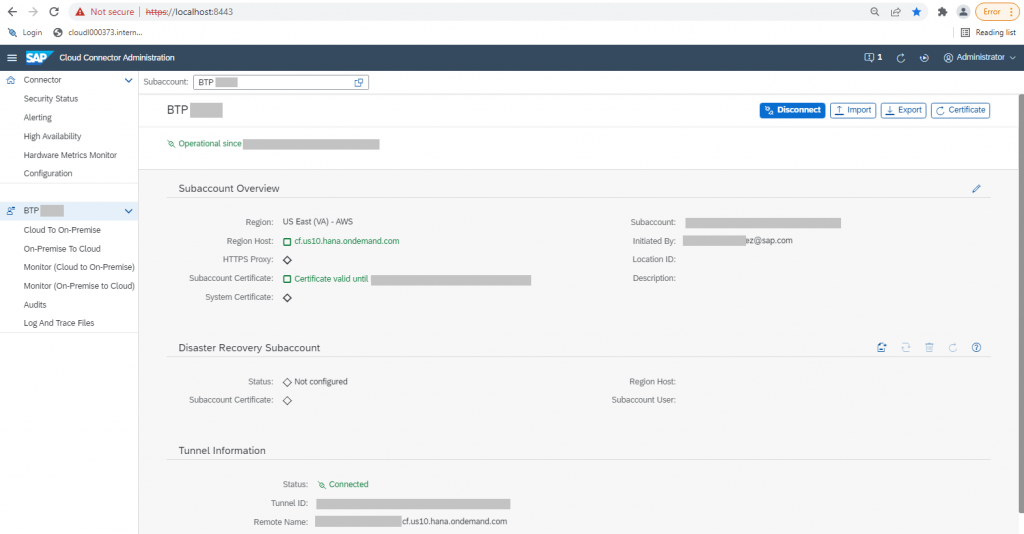Open the Subaccount selector value help
This screenshot has width=1024, height=534.
(359, 82)
